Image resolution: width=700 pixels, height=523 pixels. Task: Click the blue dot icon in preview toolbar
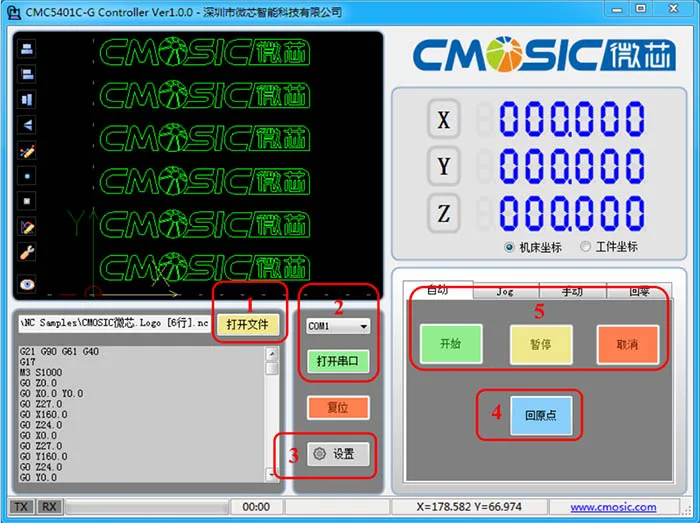click(x=27, y=176)
